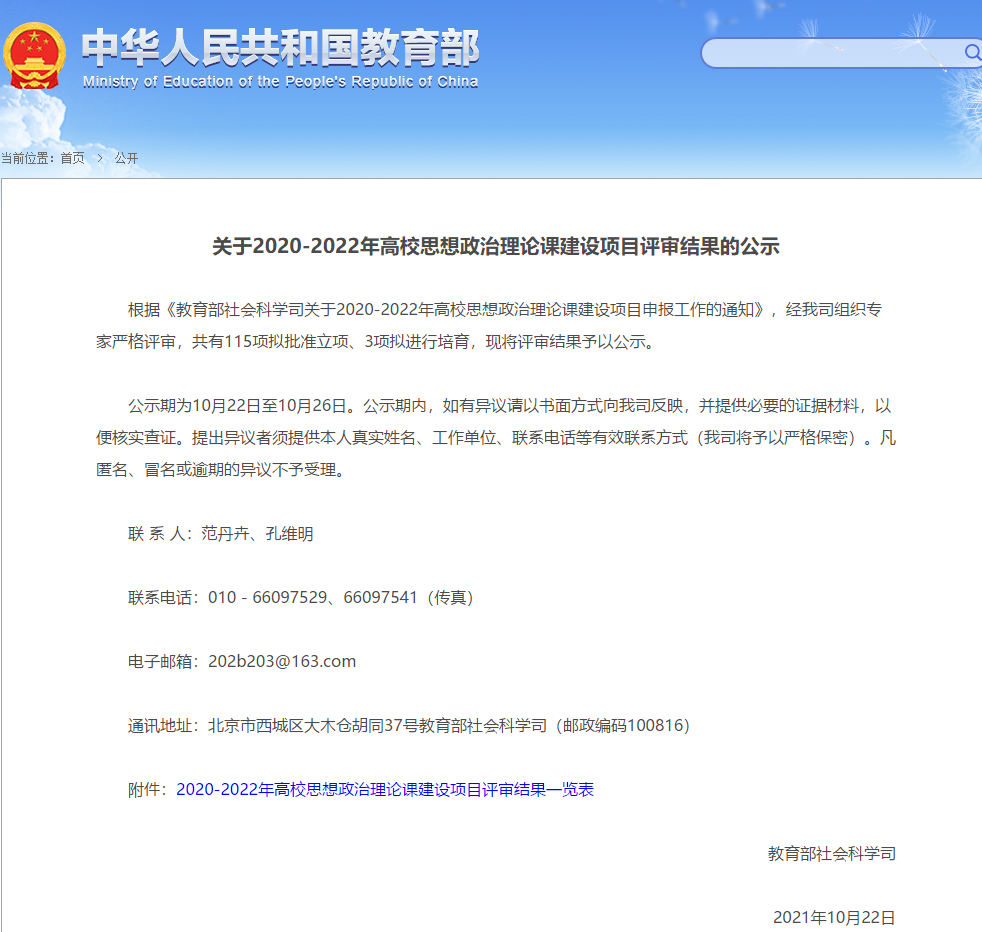Viewport: 982px width, 932px height.
Task: Focus the search input box in header
Action: click(830, 53)
